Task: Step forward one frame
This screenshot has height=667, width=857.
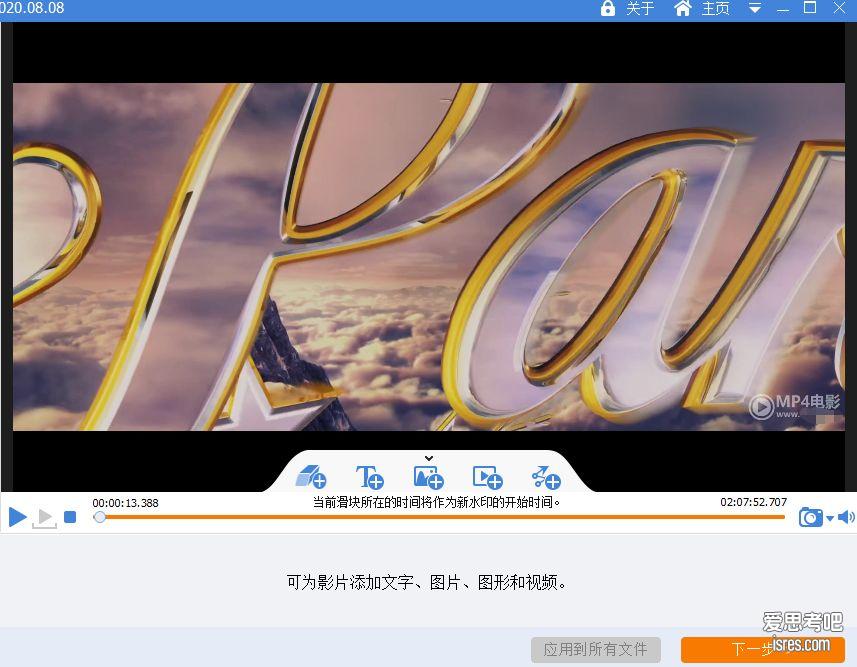Action: tap(44, 517)
